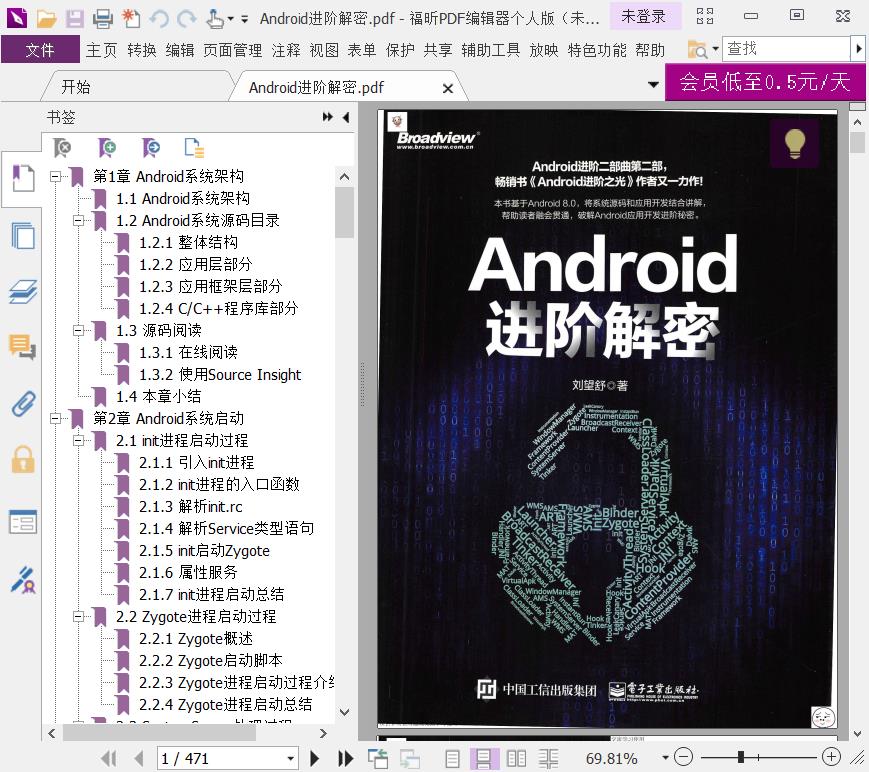869x772 pixels.
Task: Collapse the 第1章 Android系统架构 tree node
Action: [x=55, y=177]
